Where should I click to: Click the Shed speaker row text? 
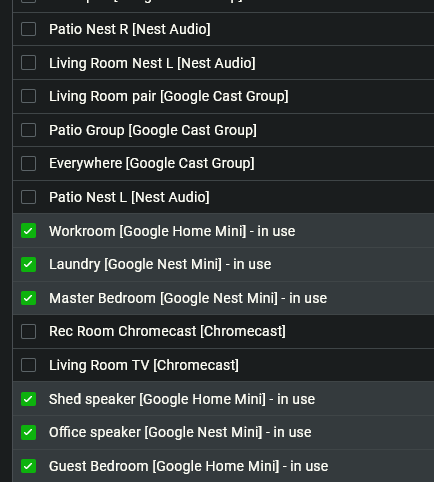[182, 399]
